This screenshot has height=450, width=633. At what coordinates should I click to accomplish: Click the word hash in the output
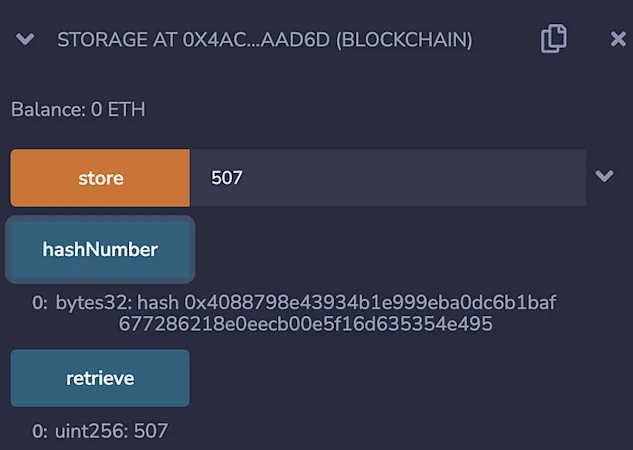point(158,302)
